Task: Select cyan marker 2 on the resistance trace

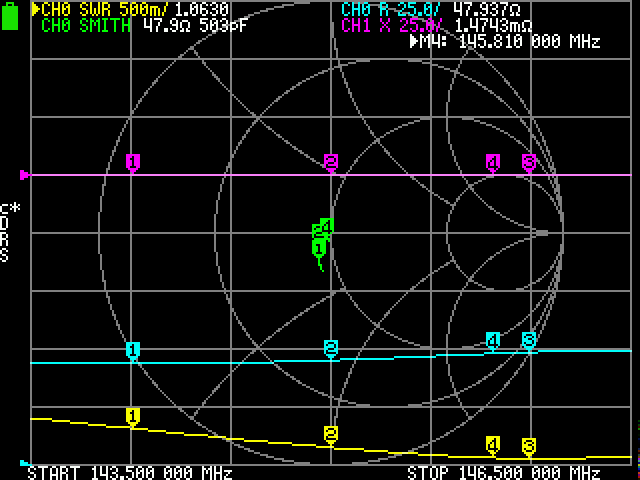Action: [331, 347]
